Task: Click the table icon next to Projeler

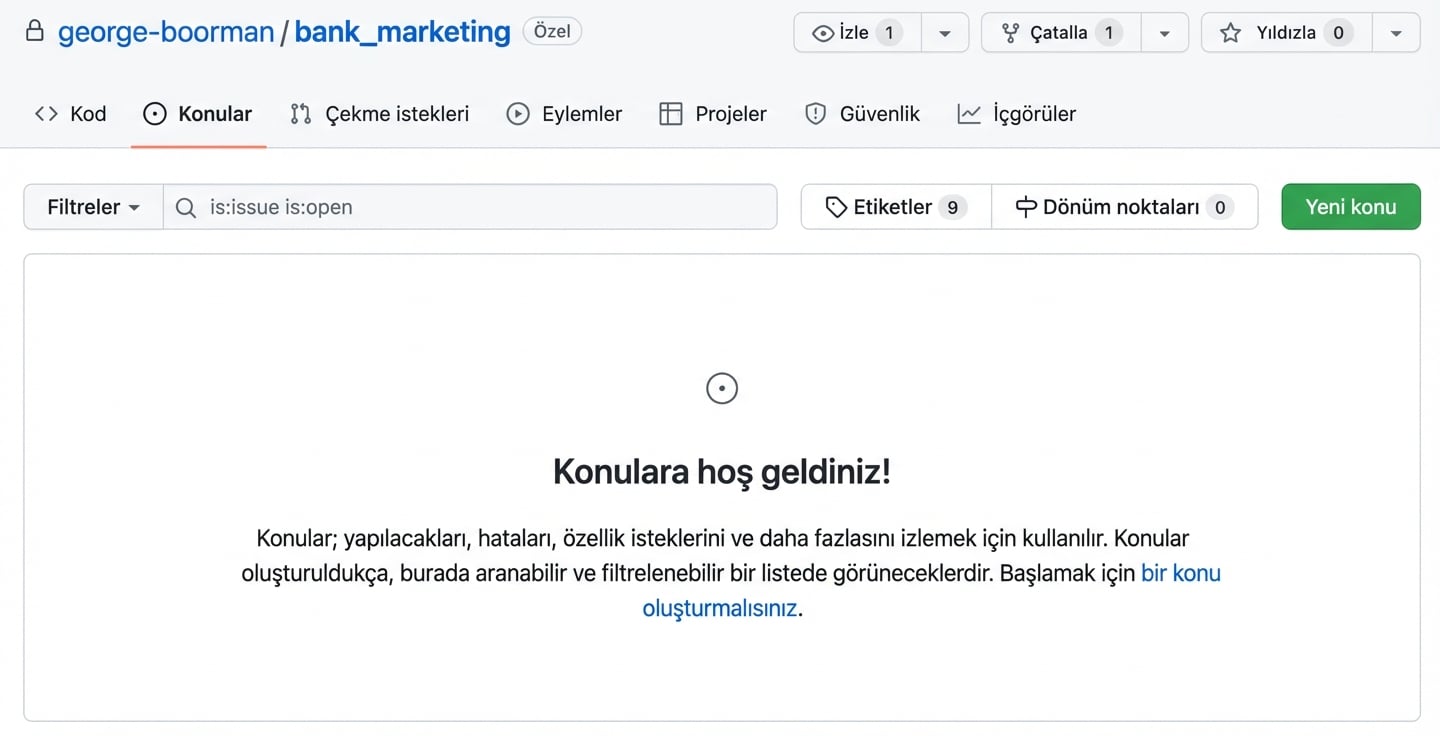Action: pyautogui.click(x=668, y=114)
